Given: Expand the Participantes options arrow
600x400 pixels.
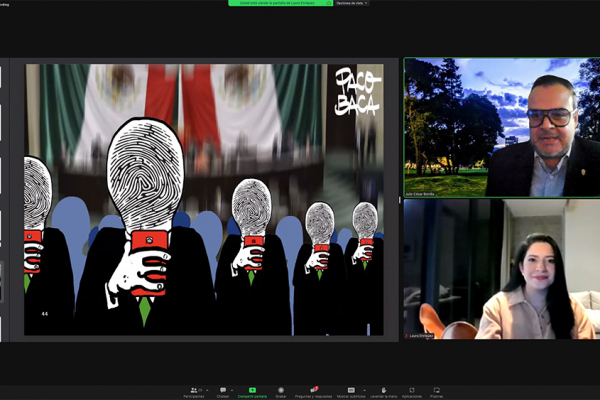Looking at the screenshot, I should (x=207, y=390).
